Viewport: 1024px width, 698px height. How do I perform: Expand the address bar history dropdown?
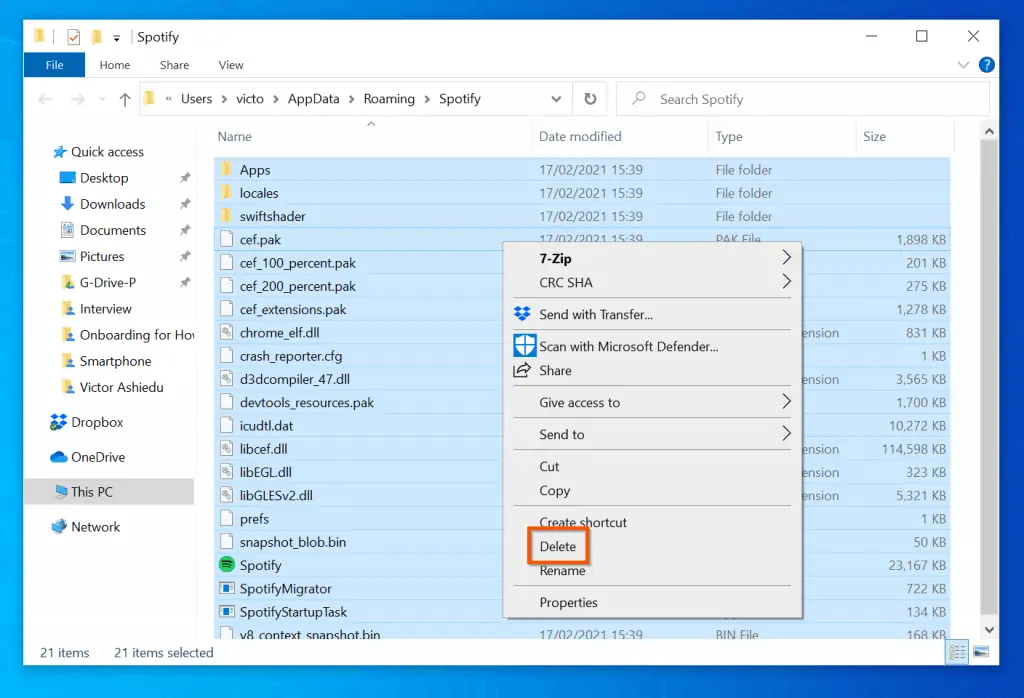tap(556, 99)
